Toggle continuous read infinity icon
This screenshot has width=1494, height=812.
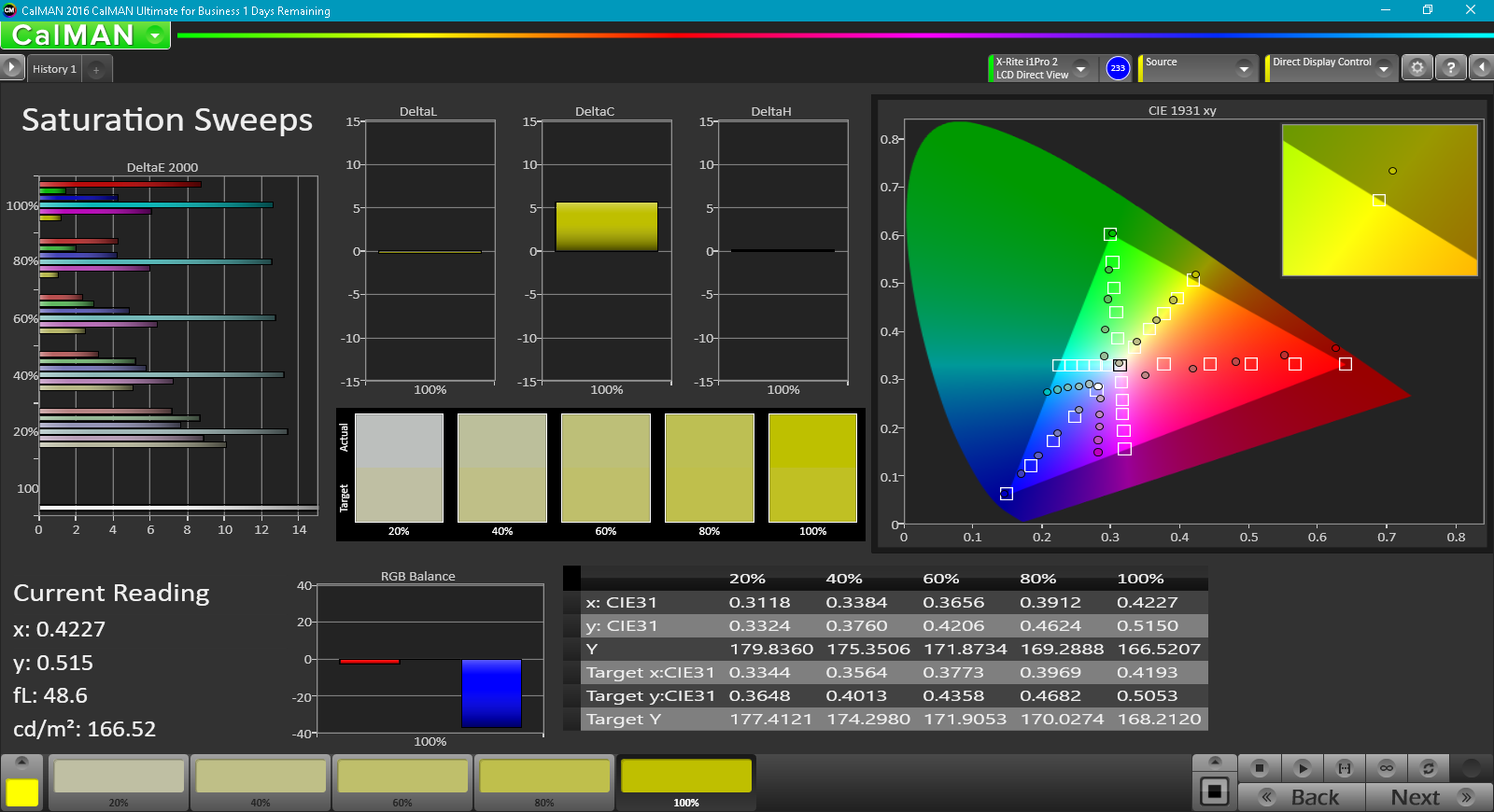click(1387, 768)
